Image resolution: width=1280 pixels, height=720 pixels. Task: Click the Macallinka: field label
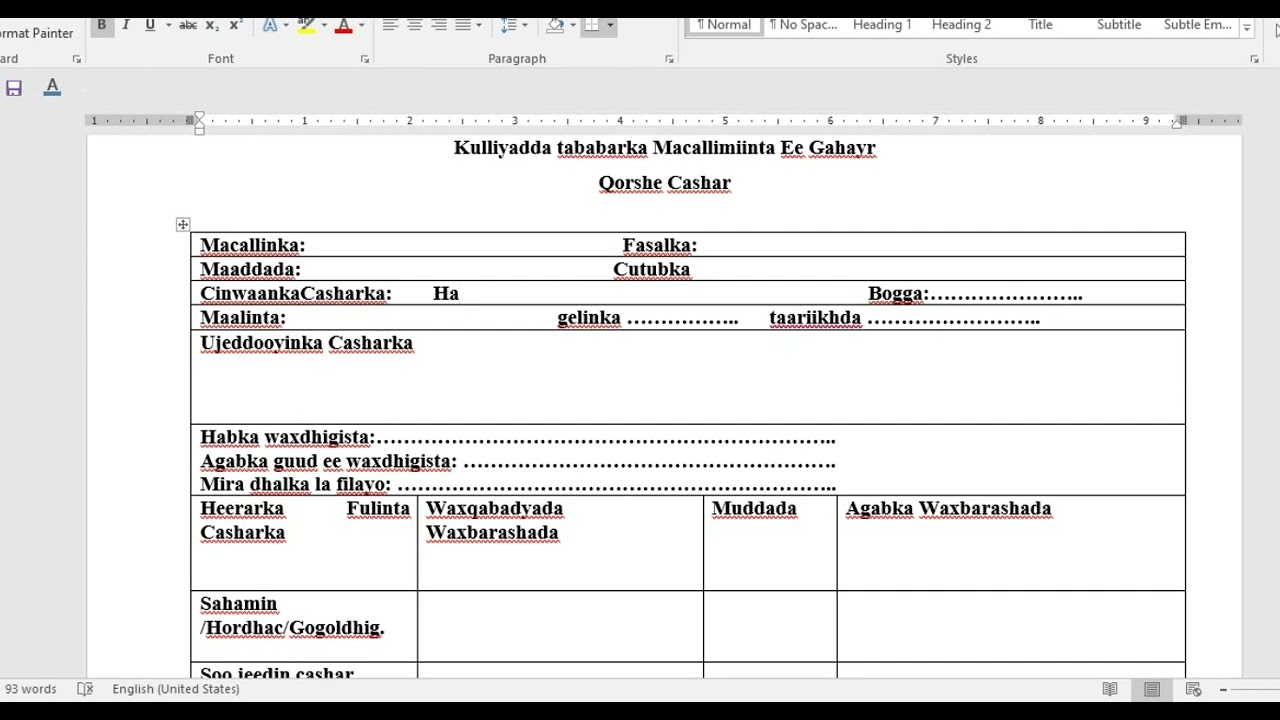[x=253, y=245]
